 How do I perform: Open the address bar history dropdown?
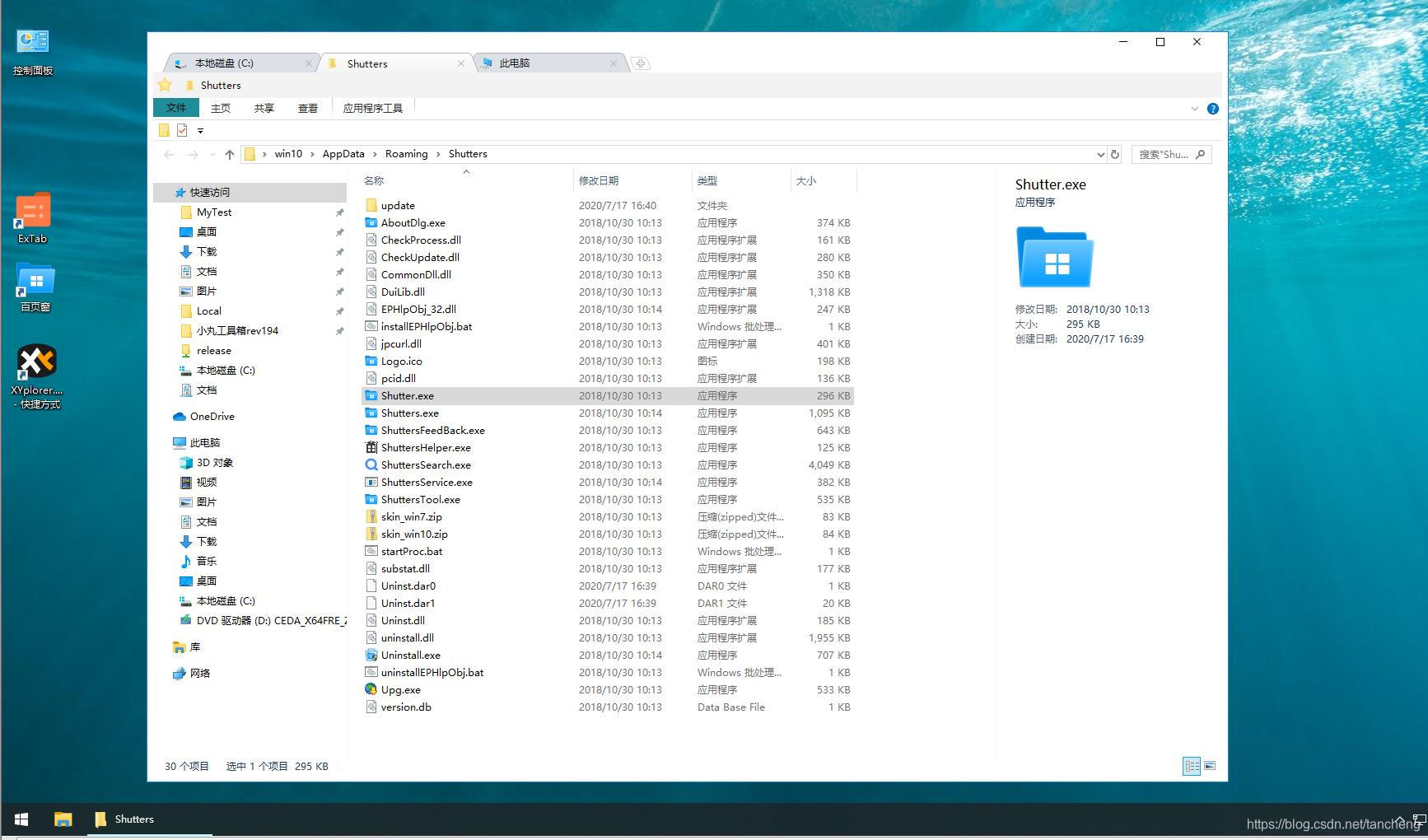pos(1101,154)
